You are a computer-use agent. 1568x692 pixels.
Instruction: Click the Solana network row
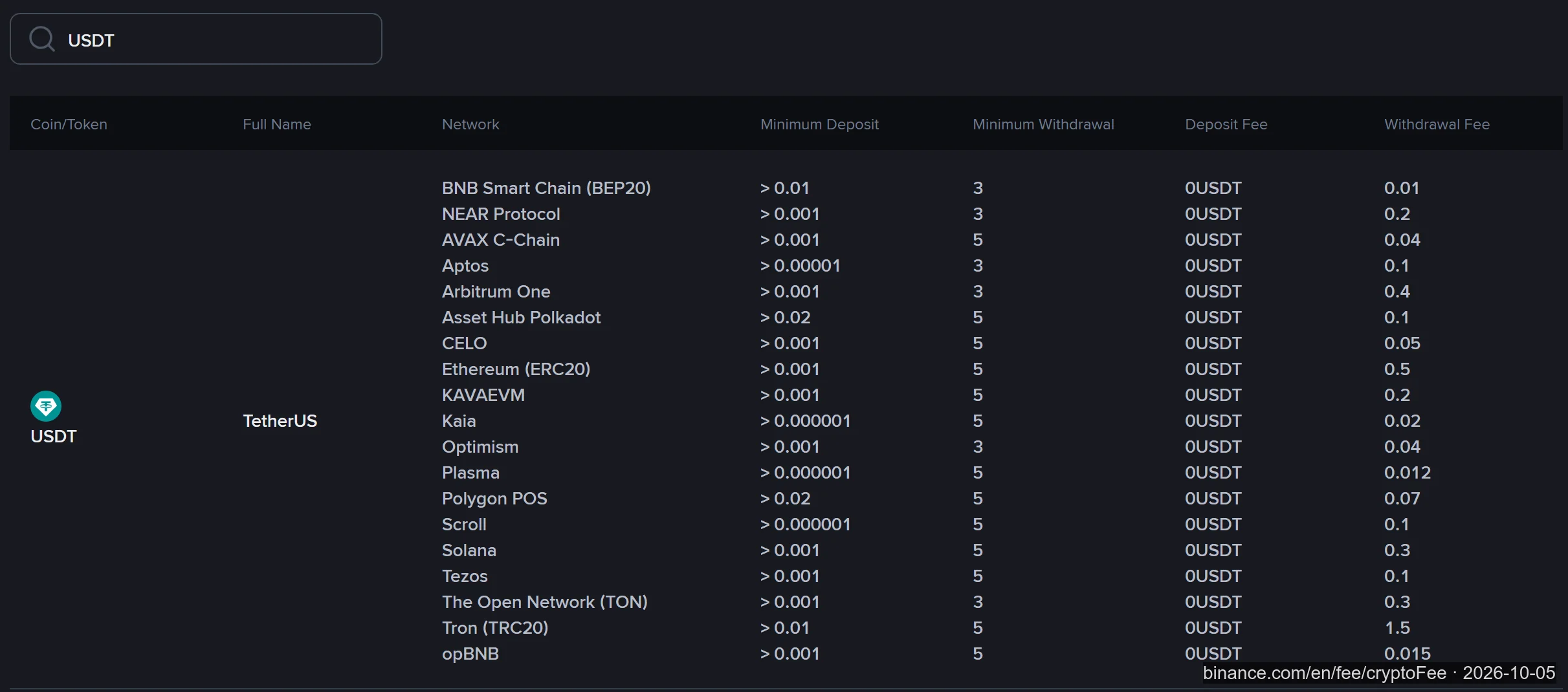[469, 550]
